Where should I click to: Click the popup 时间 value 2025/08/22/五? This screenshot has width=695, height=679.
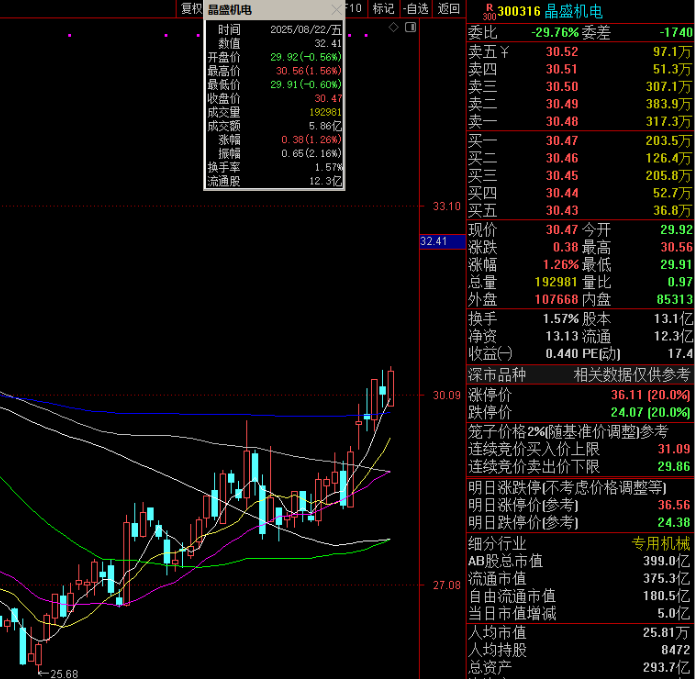pos(306,30)
